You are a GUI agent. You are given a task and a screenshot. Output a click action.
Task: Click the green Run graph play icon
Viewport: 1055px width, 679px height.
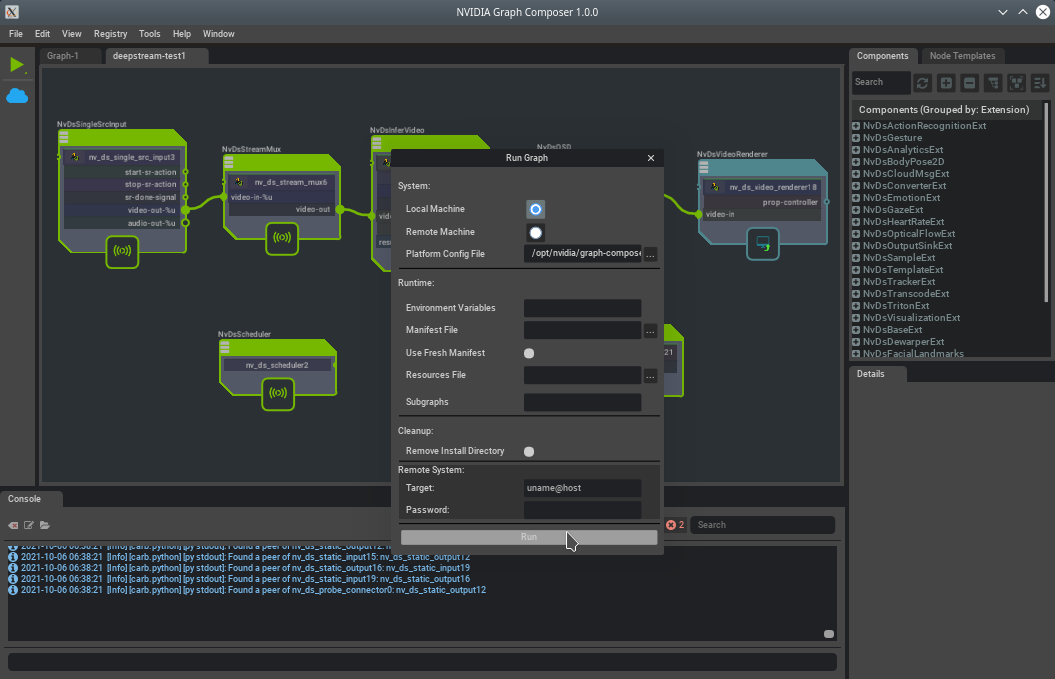[17, 65]
